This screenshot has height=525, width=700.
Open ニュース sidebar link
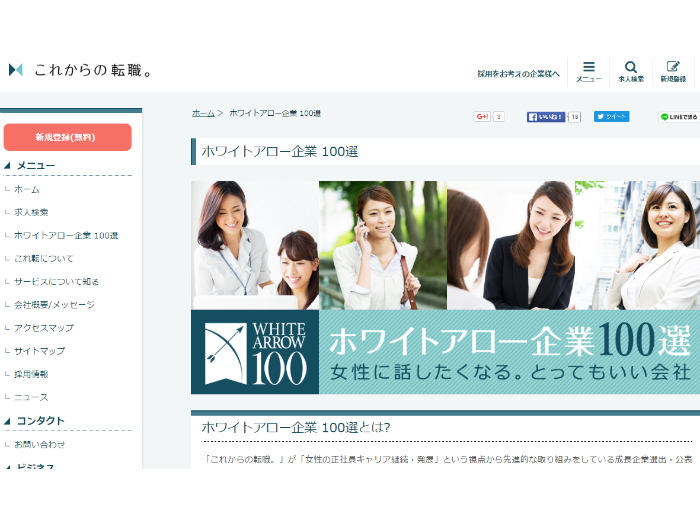(31, 397)
